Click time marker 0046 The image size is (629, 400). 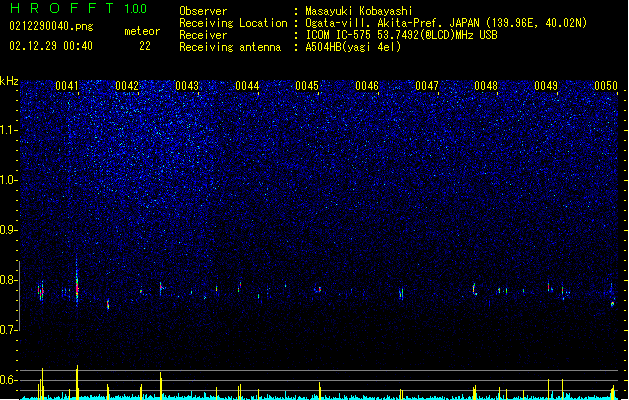pyautogui.click(x=367, y=86)
